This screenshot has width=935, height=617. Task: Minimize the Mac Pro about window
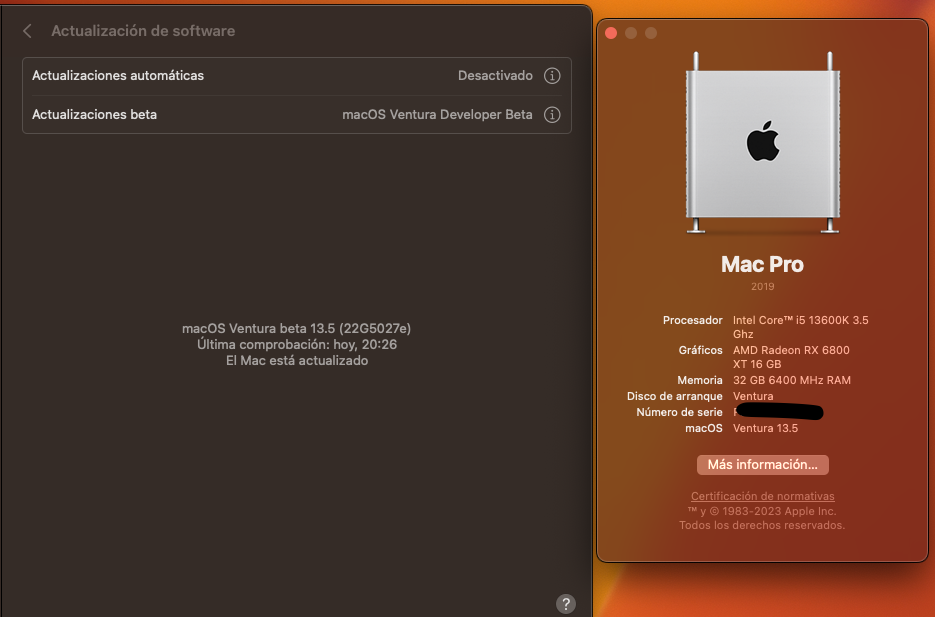click(x=631, y=33)
